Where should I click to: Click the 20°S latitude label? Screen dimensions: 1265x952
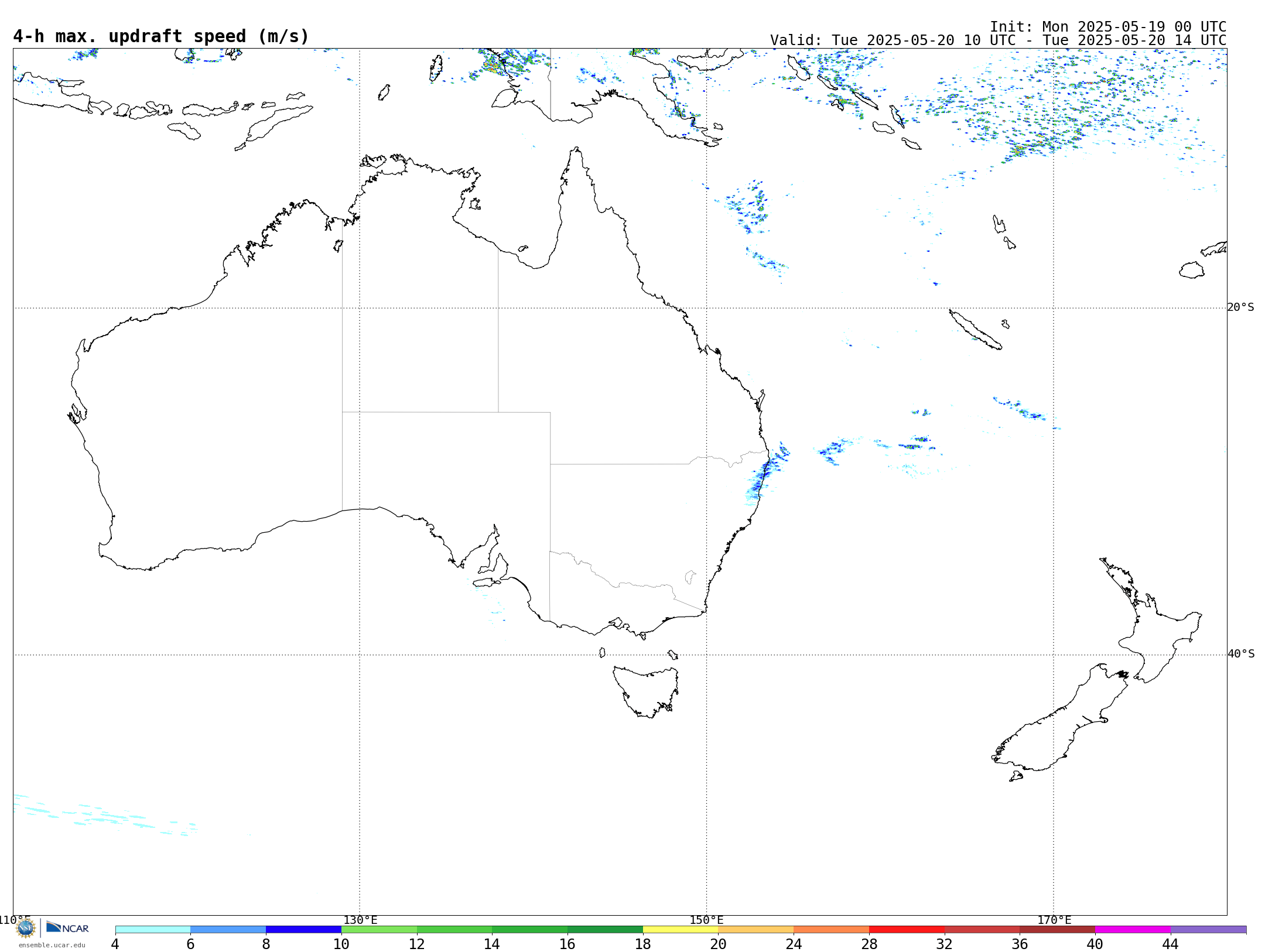(1240, 307)
